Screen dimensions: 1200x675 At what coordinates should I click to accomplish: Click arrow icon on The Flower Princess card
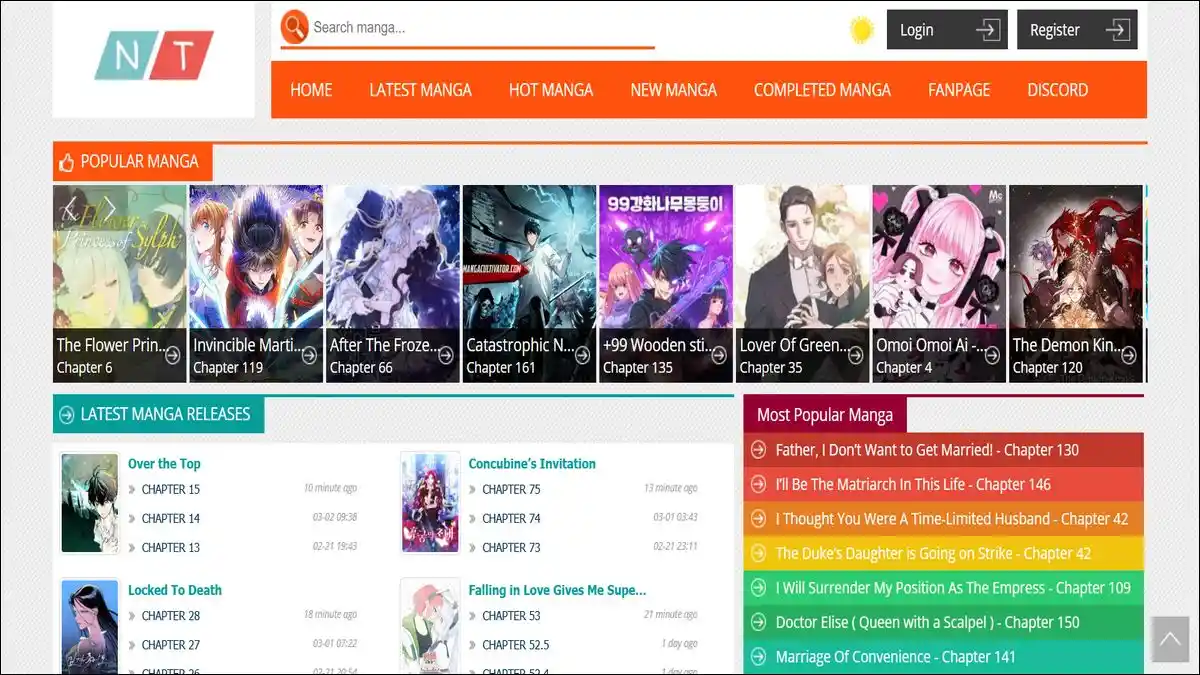pos(172,354)
